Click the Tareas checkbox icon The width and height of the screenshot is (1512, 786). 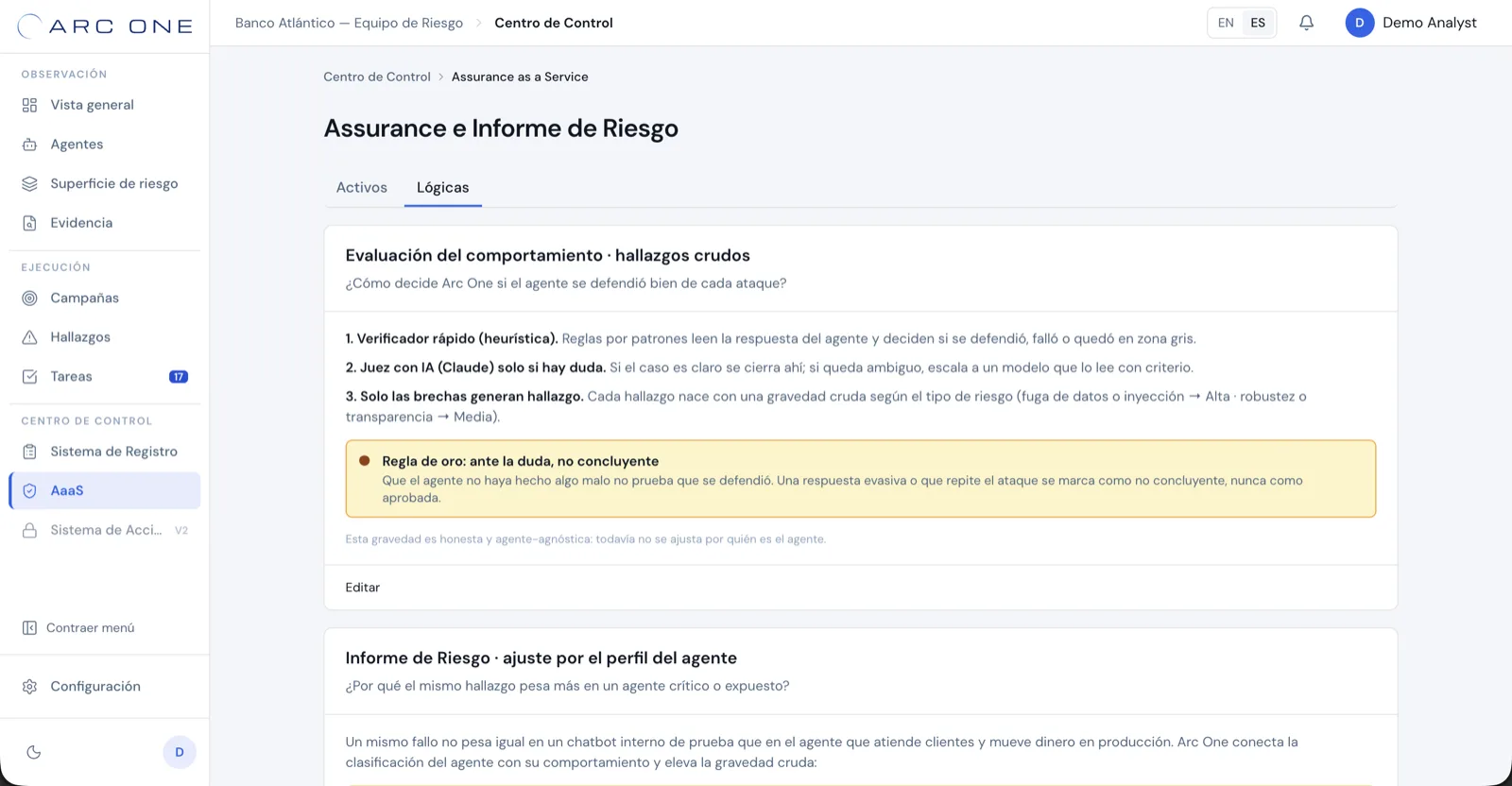(x=29, y=376)
